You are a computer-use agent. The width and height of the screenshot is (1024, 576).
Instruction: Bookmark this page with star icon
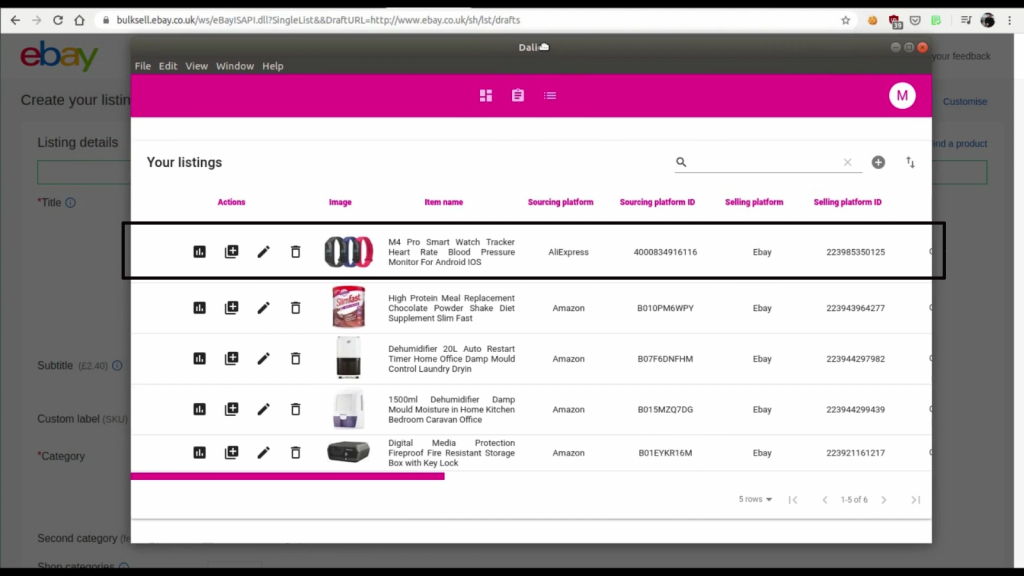point(845,20)
